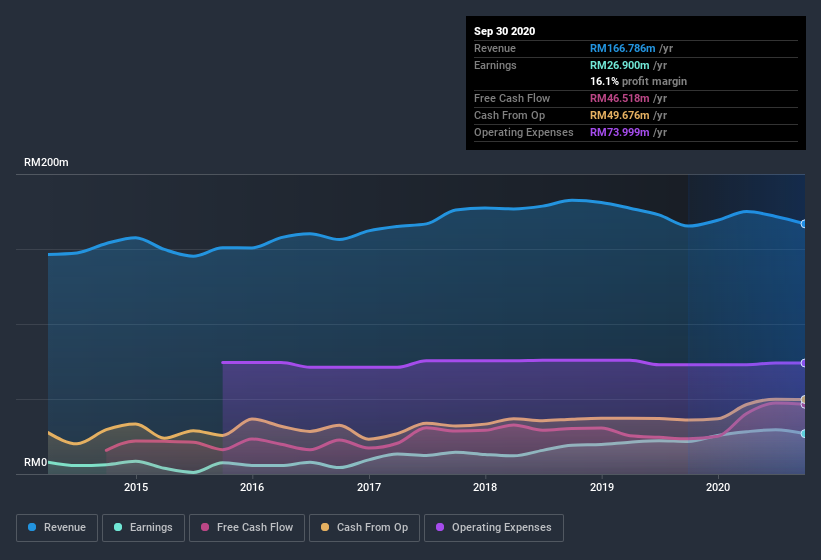Image resolution: width=821 pixels, height=560 pixels.
Task: Select the 2017 x-axis label
Action: coord(369,487)
